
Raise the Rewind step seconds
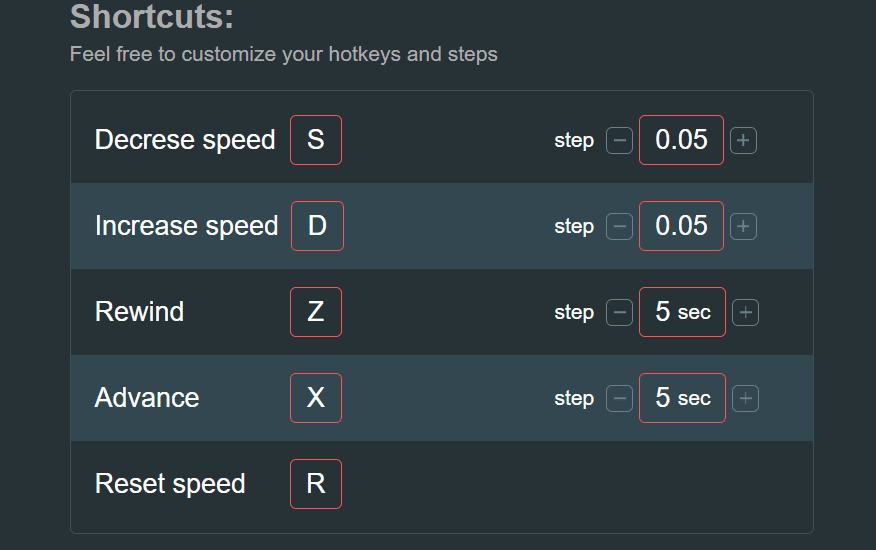tap(745, 313)
